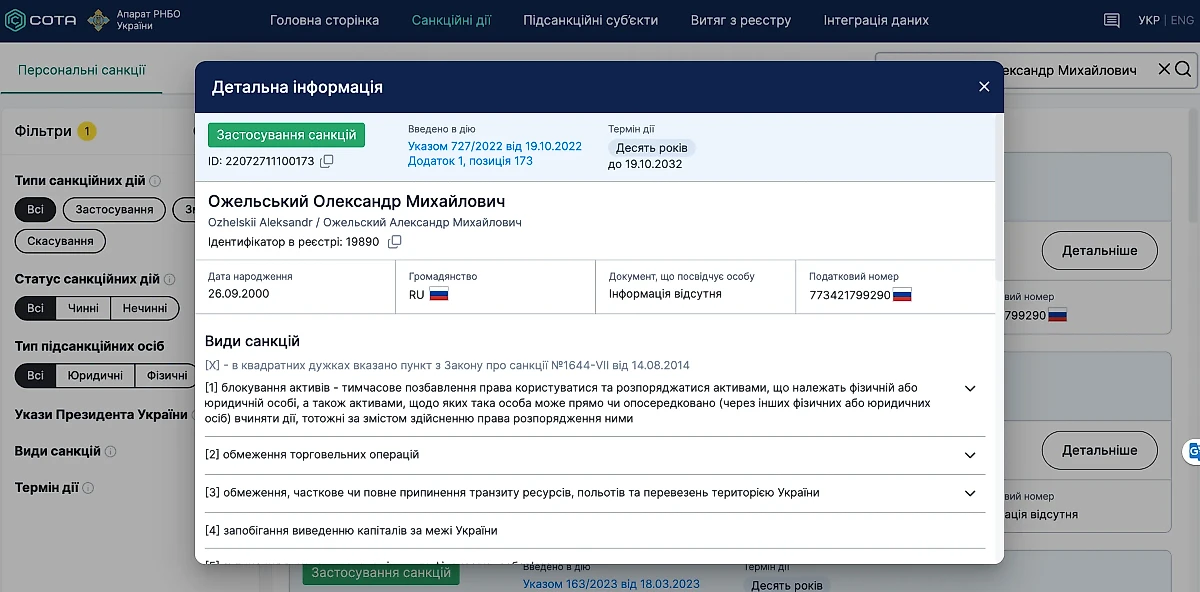Click the search magnifier icon
The width and height of the screenshot is (1200, 592).
pyautogui.click(x=1183, y=69)
